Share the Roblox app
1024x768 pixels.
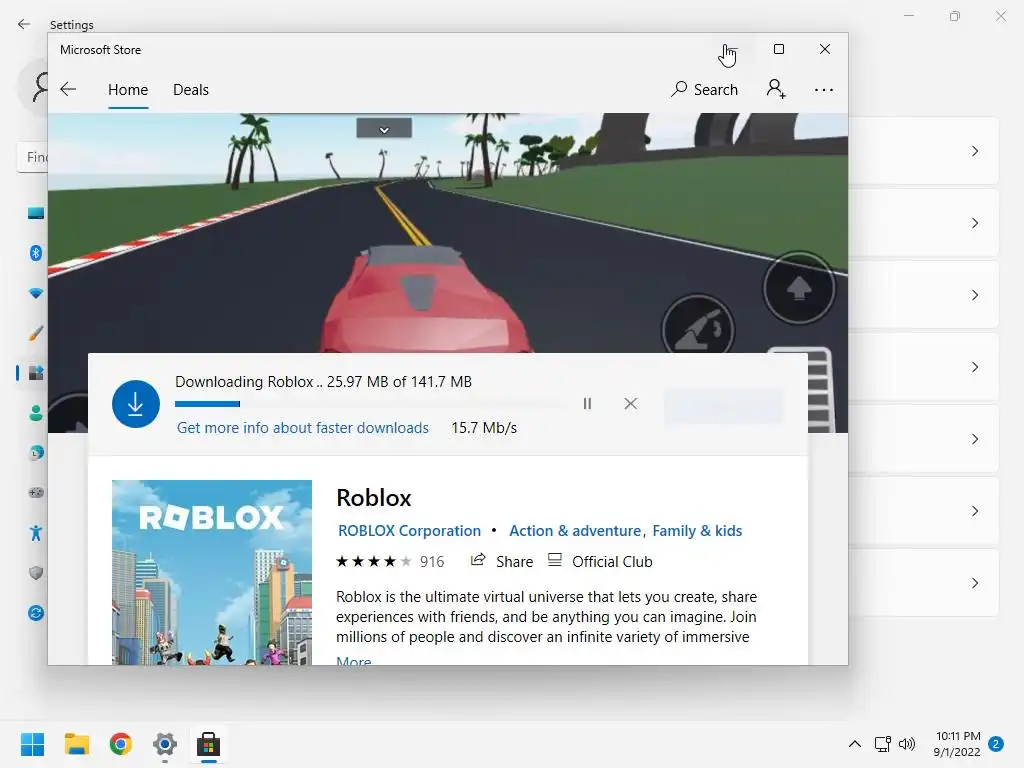(x=502, y=562)
